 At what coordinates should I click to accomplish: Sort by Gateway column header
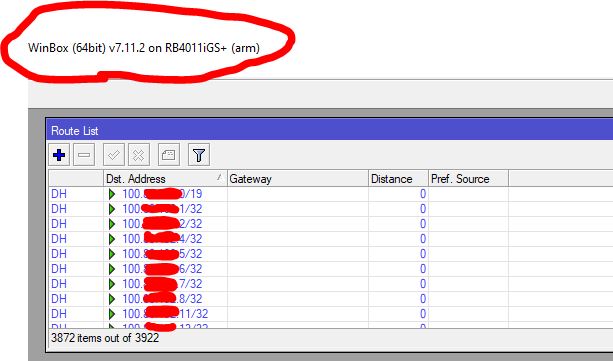coord(298,179)
